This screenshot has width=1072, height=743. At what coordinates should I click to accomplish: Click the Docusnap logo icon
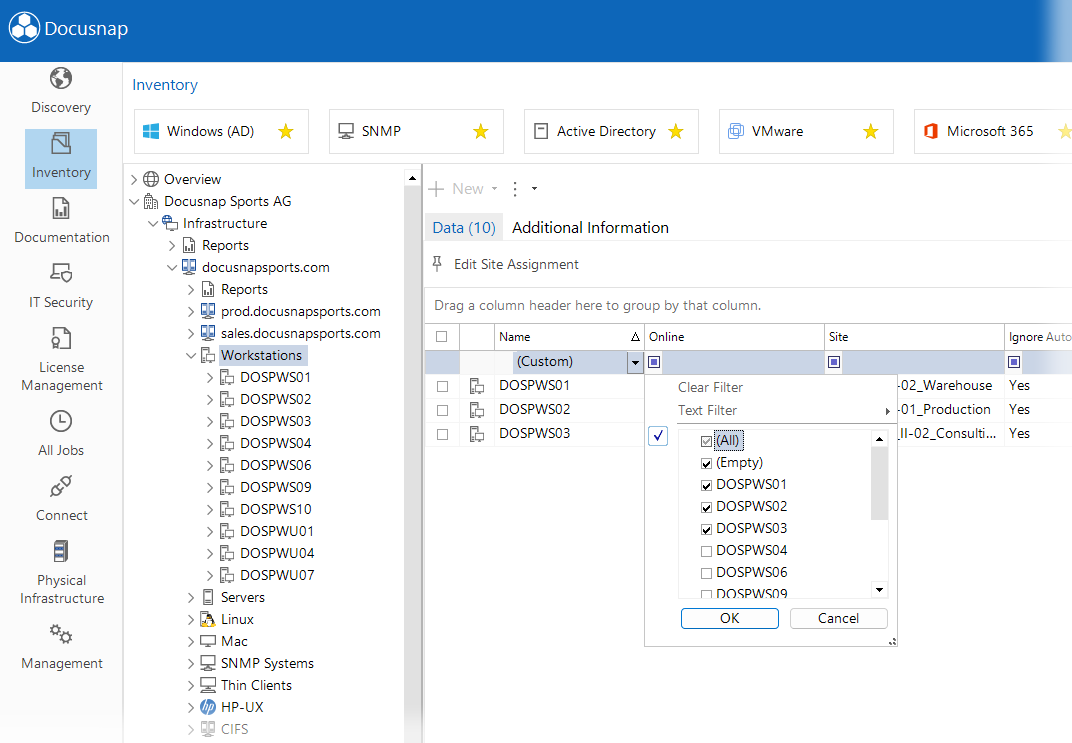click(24, 28)
